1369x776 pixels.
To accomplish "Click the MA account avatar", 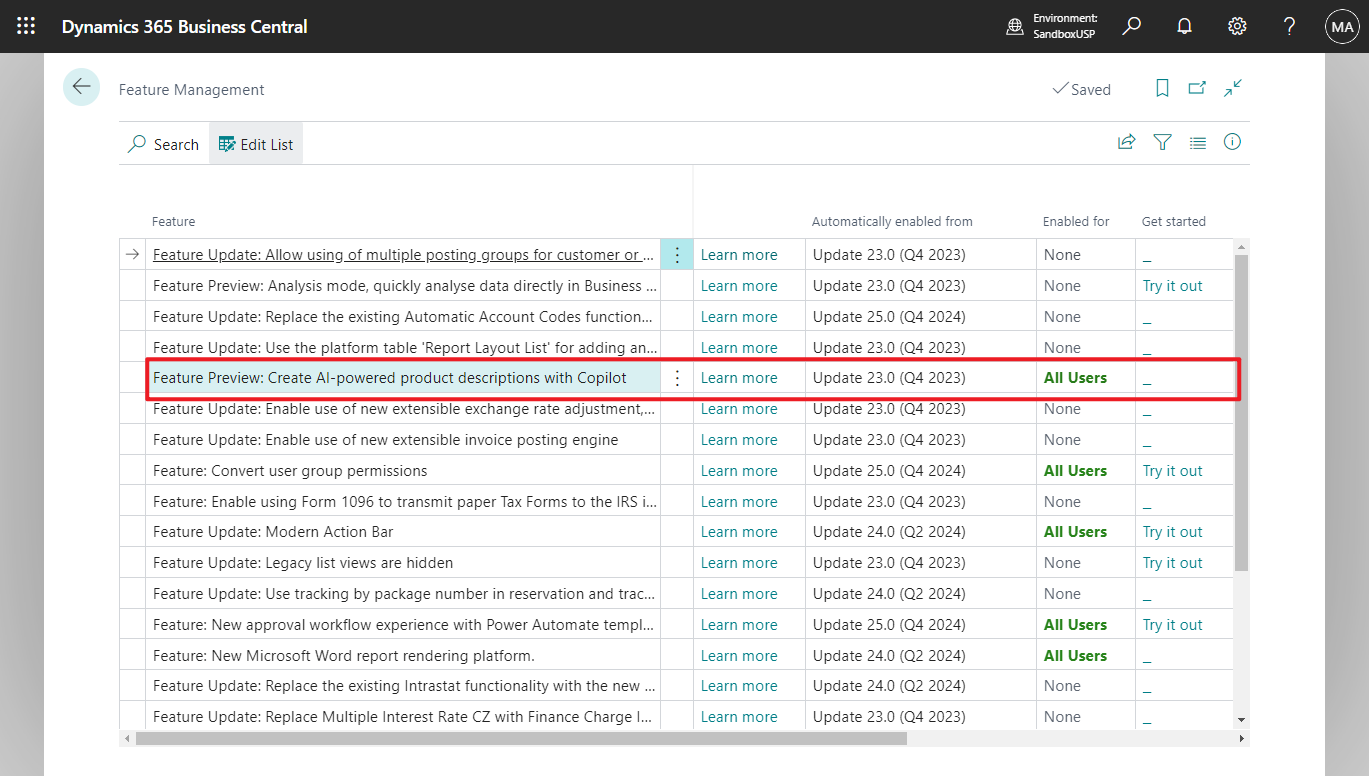I will tap(1341, 26).
